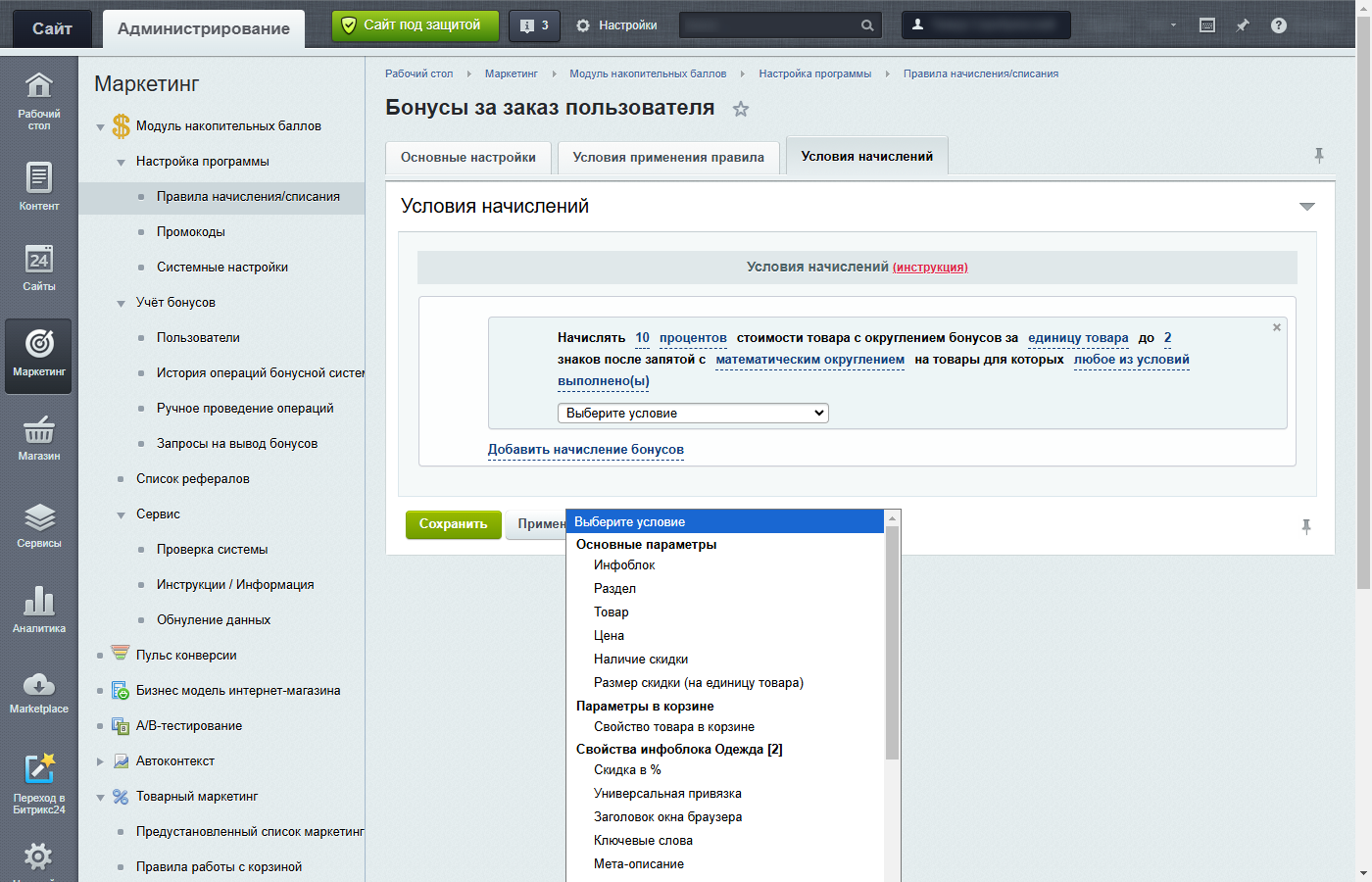This screenshot has width=1372, height=882.
Task: Remove accrual condition with x icon
Action: [x=1277, y=327]
